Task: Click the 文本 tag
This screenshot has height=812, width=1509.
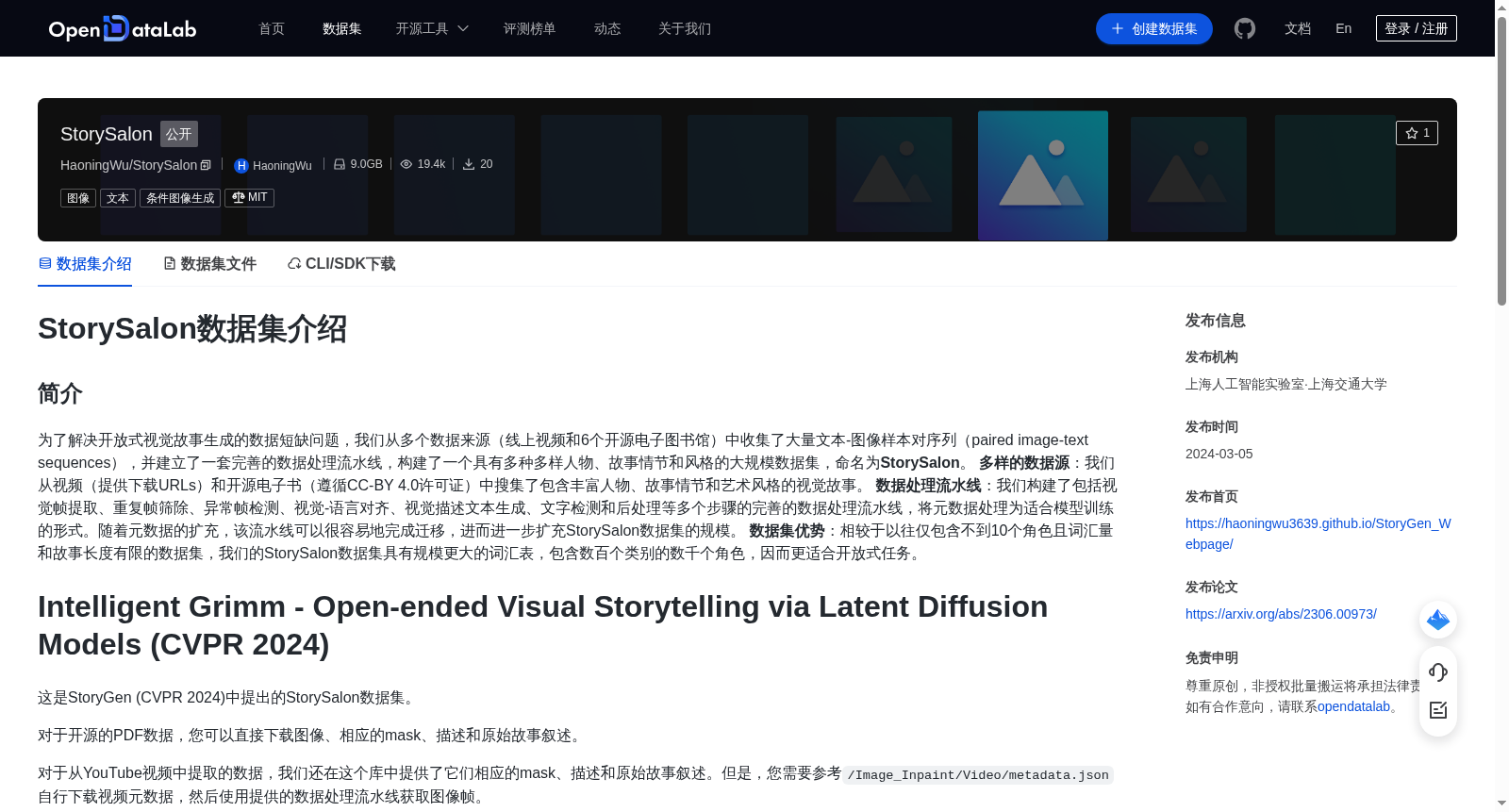Action: coord(118,198)
